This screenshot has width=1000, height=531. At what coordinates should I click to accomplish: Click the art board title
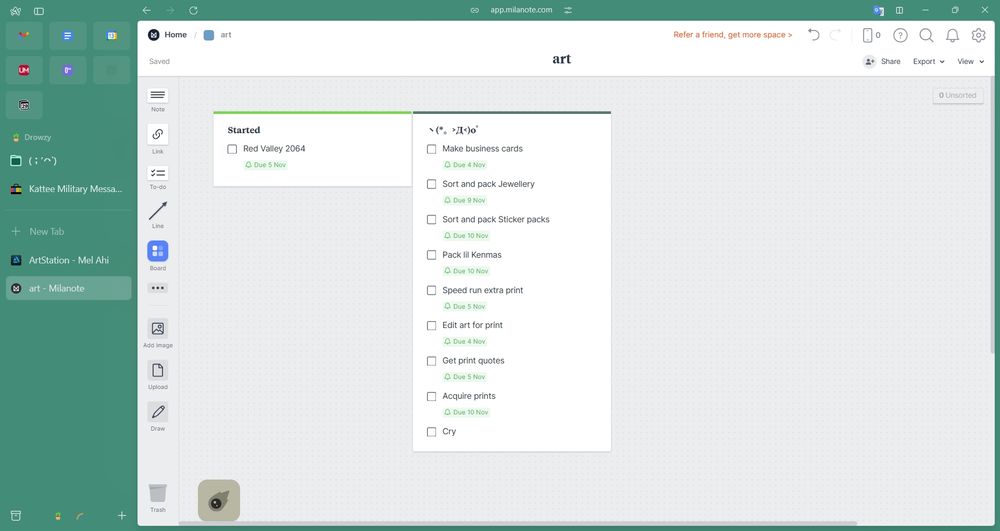tap(561, 59)
